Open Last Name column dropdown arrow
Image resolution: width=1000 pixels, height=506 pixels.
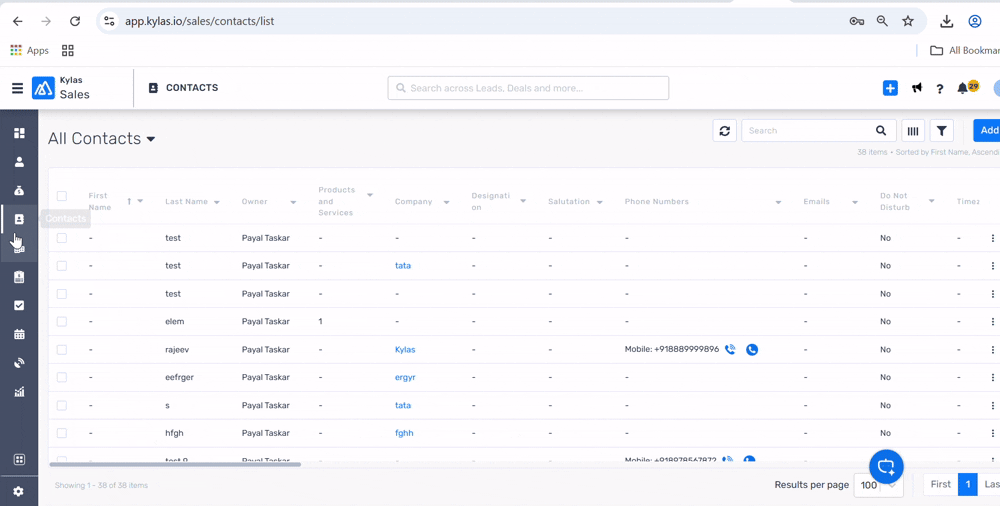click(217, 202)
